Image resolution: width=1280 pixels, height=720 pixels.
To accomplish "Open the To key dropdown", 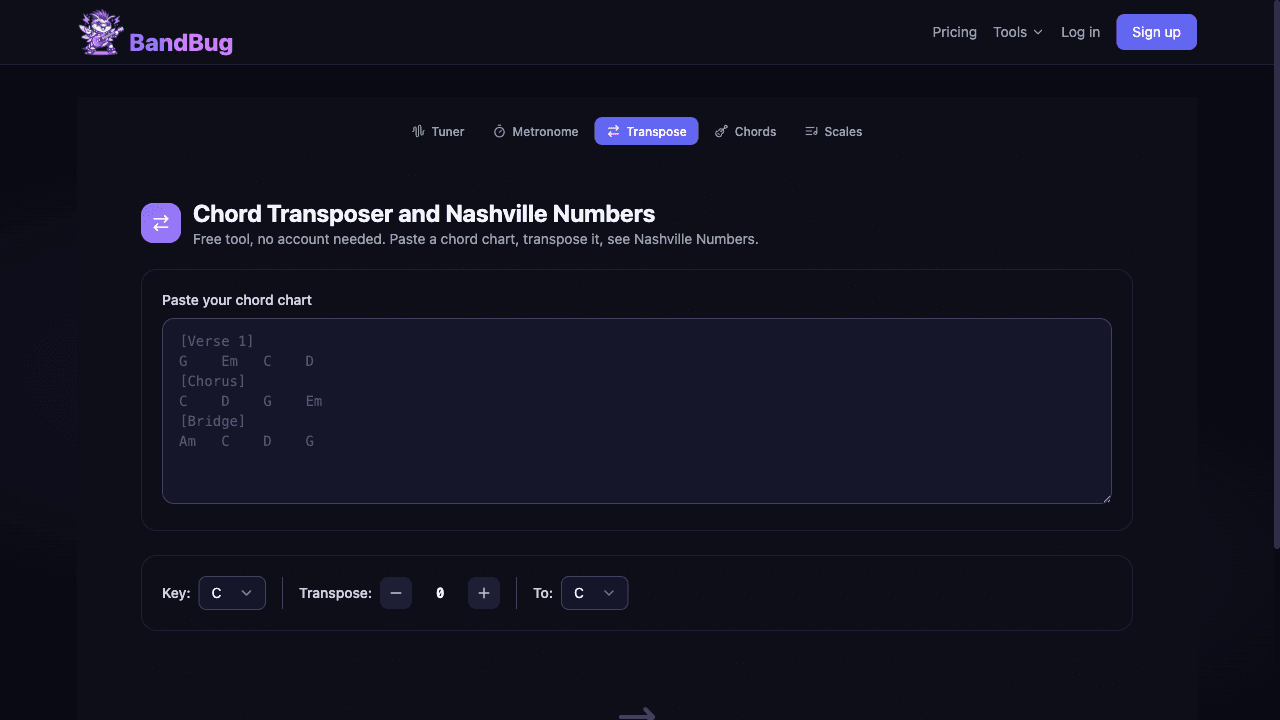I will click(594, 592).
